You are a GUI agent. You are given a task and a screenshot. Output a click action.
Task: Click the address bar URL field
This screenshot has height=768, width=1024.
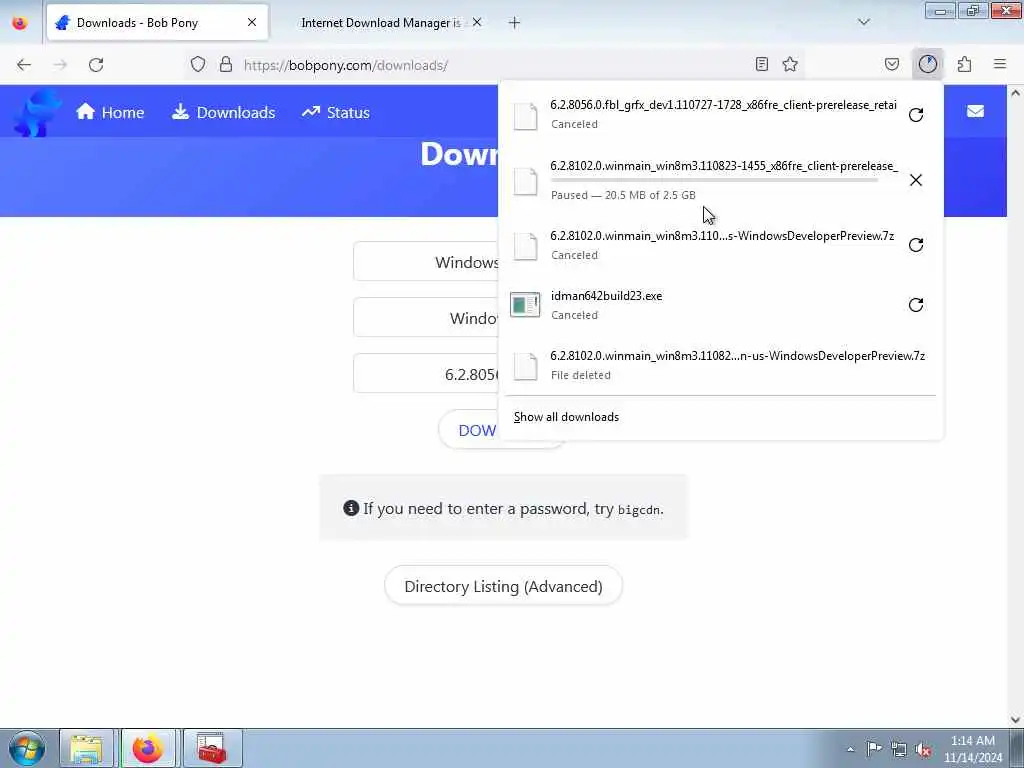pyautogui.click(x=494, y=65)
